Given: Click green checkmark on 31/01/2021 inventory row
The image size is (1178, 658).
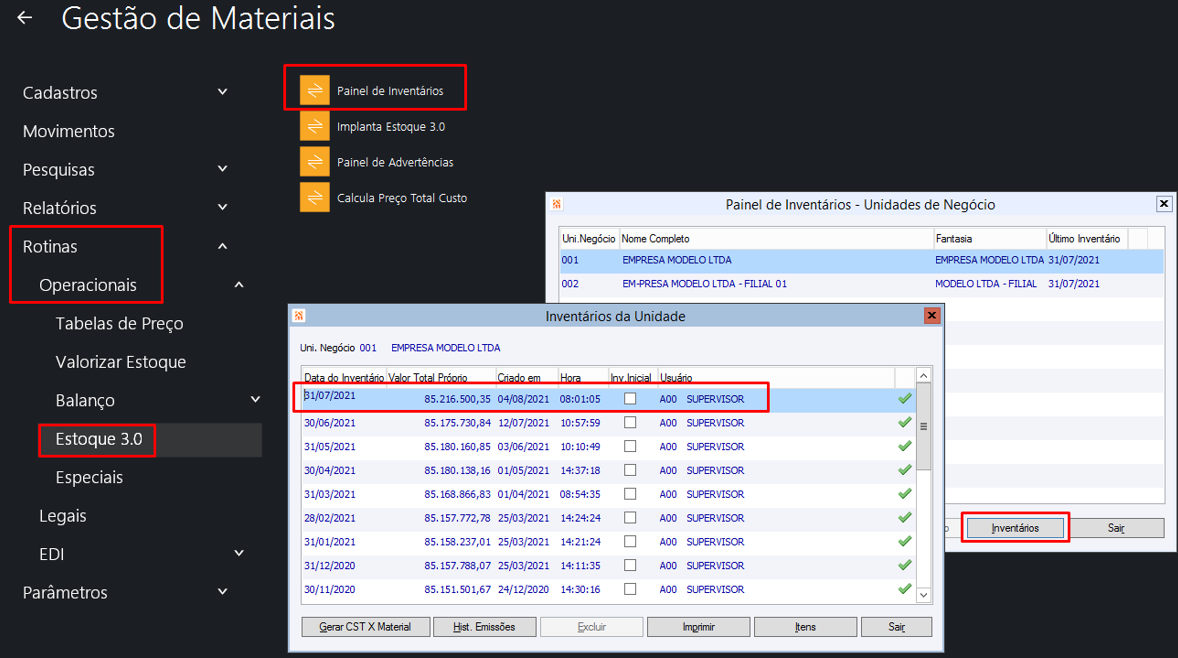Looking at the screenshot, I should coord(905,542).
